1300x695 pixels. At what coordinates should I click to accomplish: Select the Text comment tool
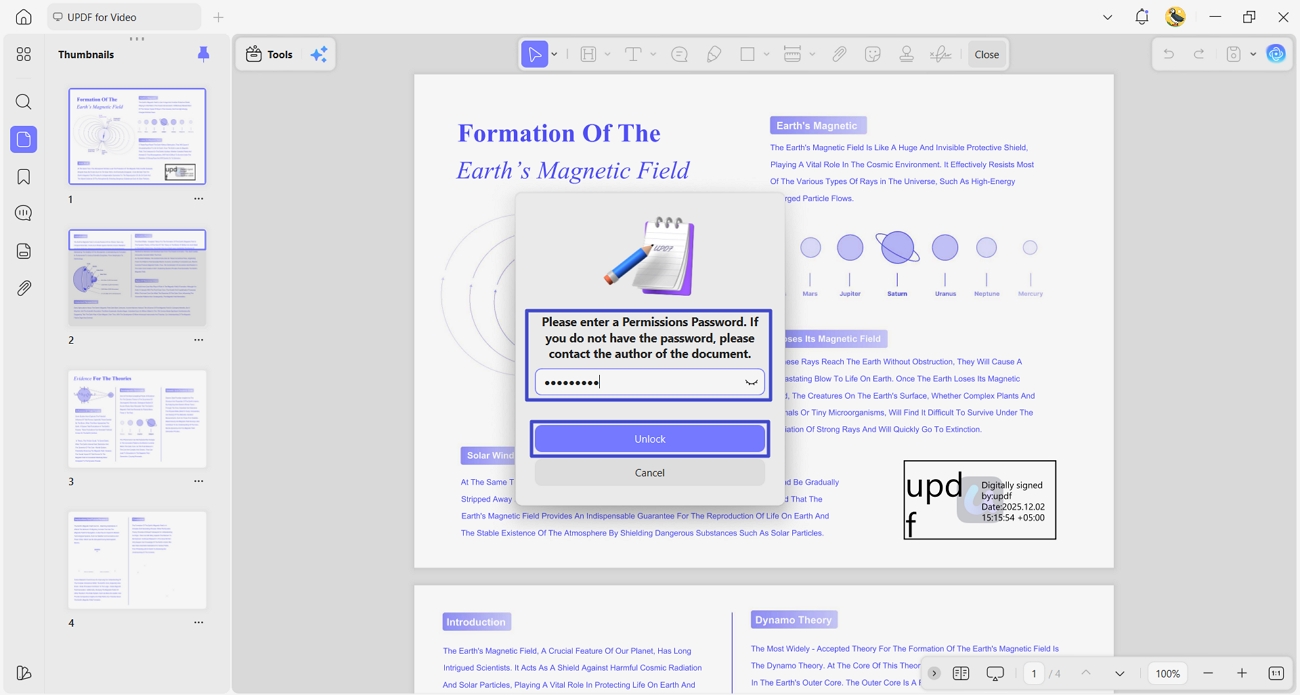(x=633, y=54)
